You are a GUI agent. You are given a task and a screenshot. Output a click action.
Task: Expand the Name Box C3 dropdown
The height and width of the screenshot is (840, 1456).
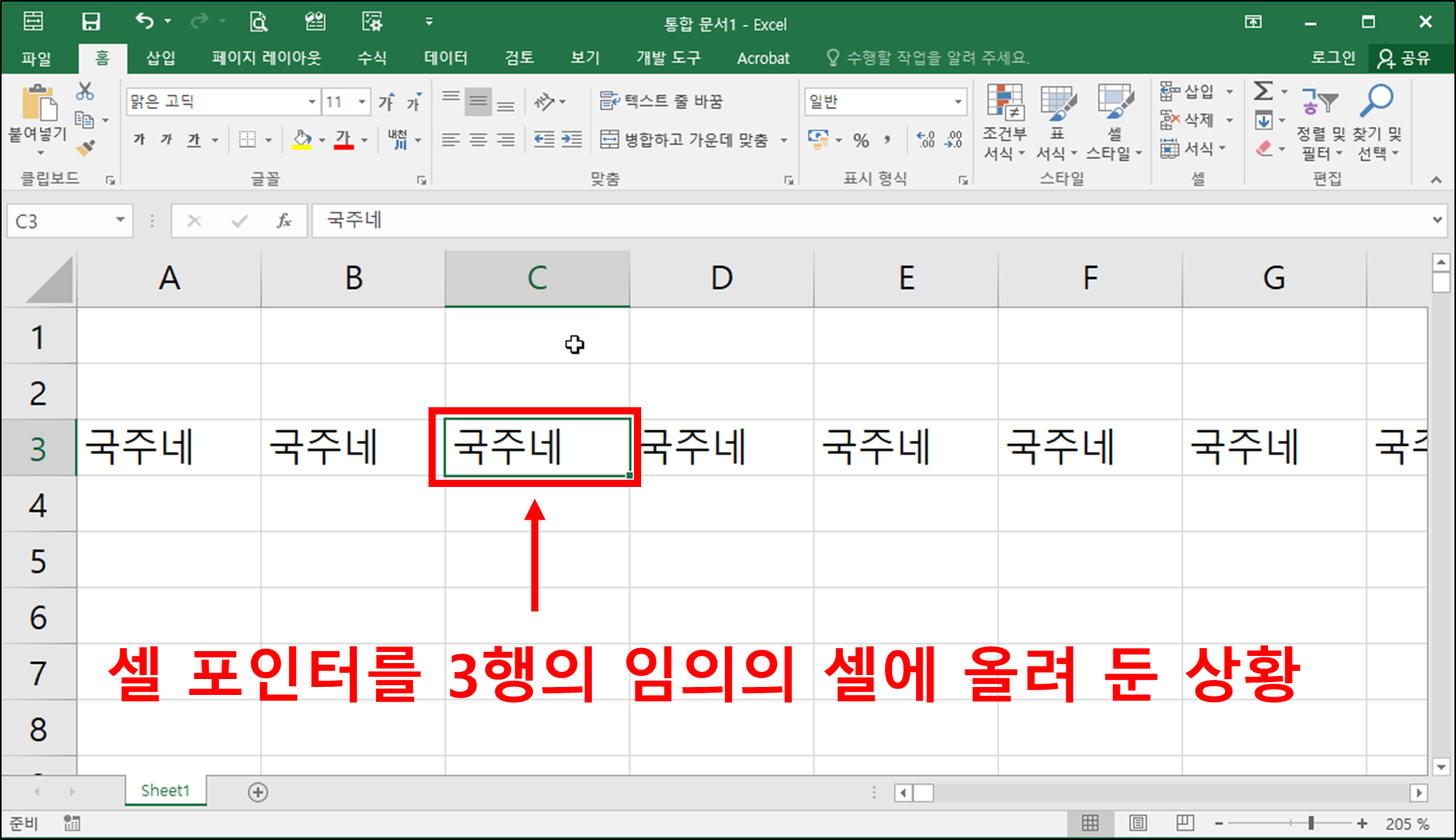(x=120, y=220)
